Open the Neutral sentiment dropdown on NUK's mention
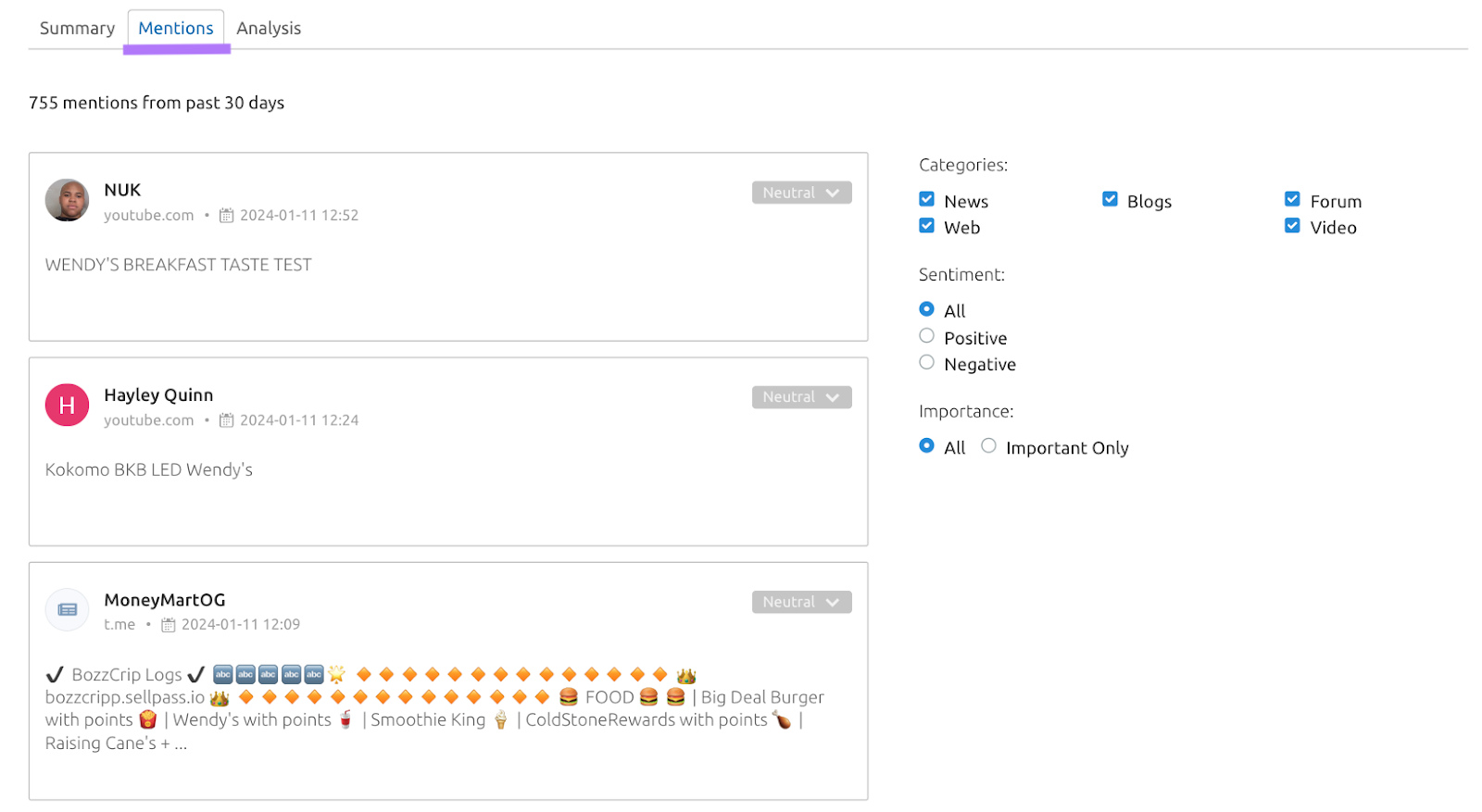1482x812 pixels. click(801, 192)
